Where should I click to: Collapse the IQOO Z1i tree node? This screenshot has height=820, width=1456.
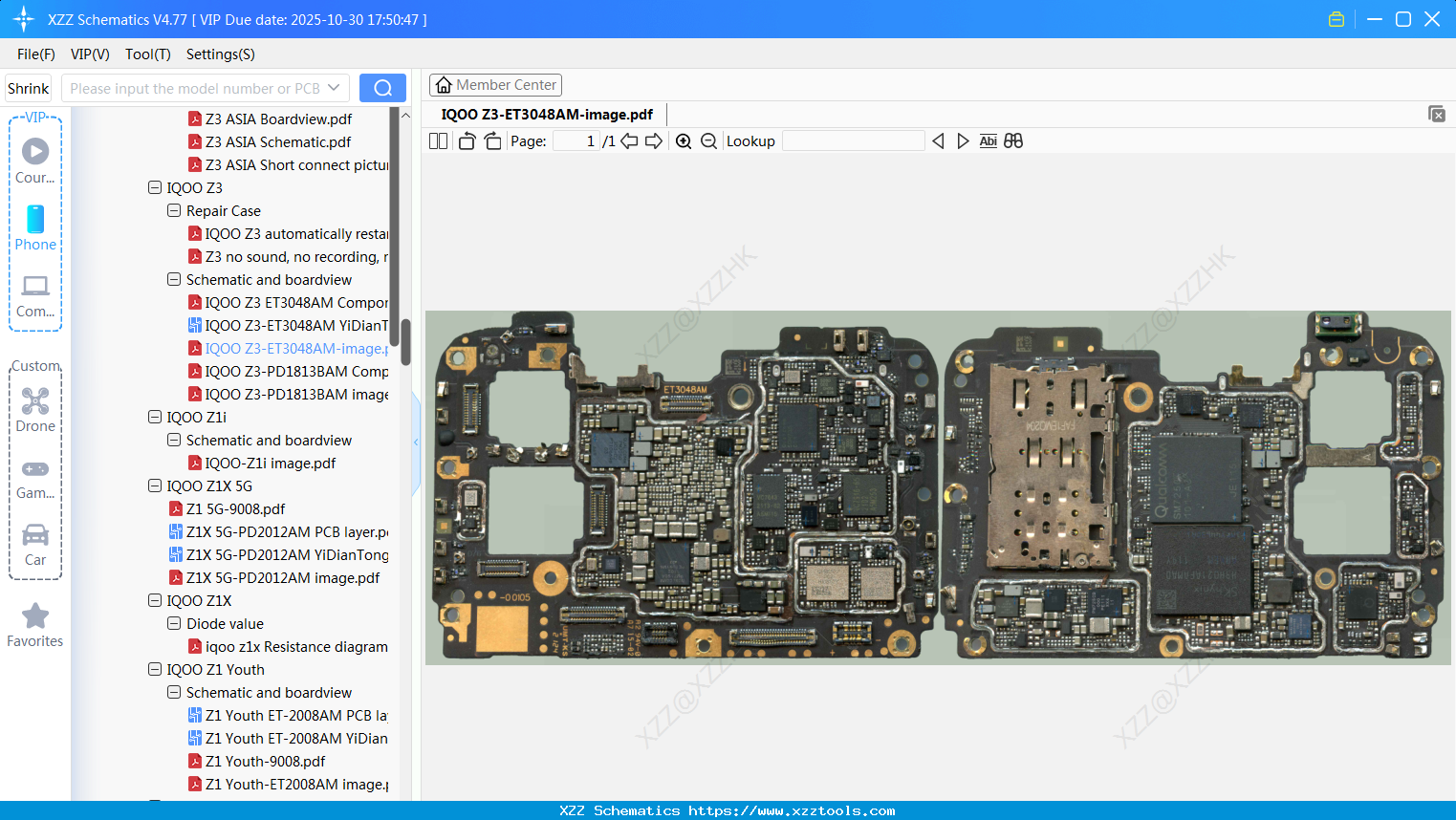154,417
